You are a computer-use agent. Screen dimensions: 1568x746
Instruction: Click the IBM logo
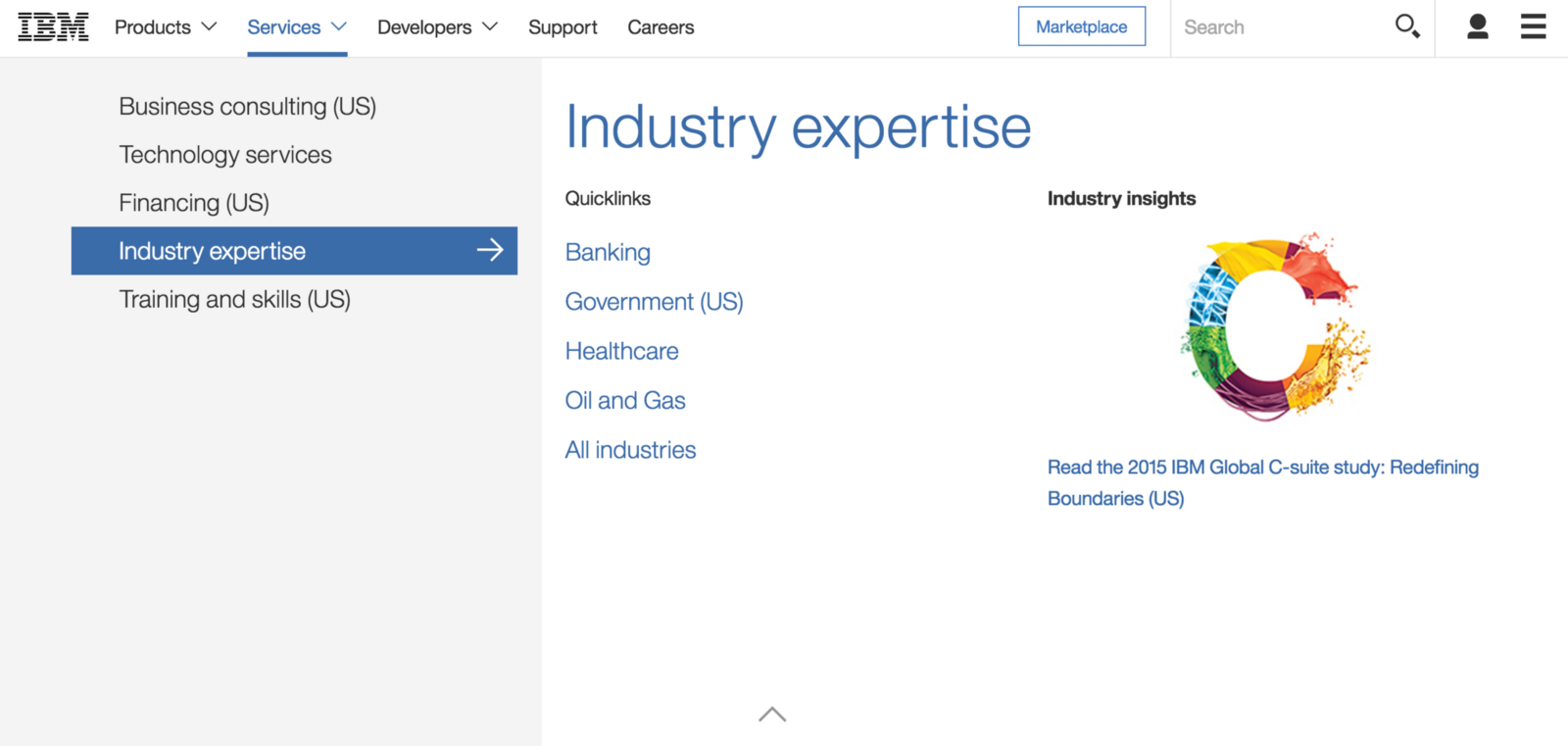(x=53, y=27)
